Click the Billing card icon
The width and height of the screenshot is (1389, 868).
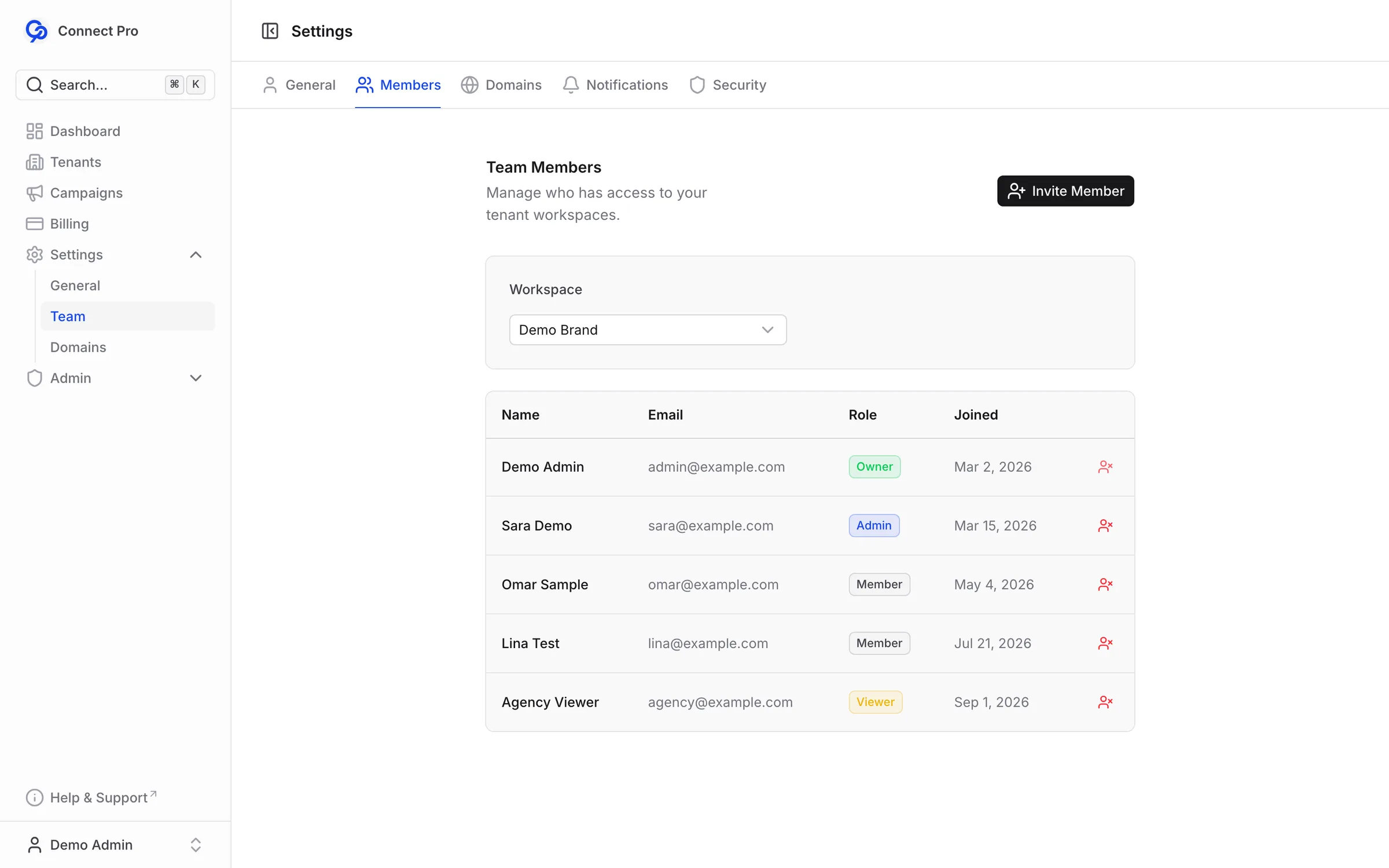[35, 224]
